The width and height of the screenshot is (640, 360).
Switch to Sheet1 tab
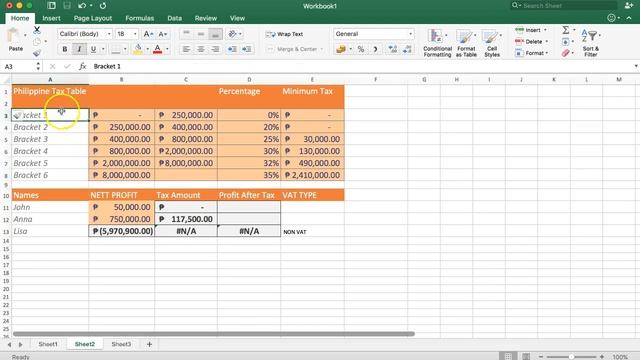[x=48, y=344]
